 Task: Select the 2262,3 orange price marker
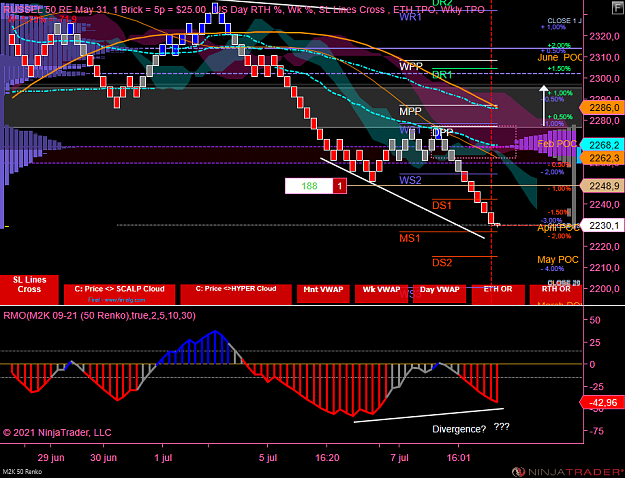602,158
